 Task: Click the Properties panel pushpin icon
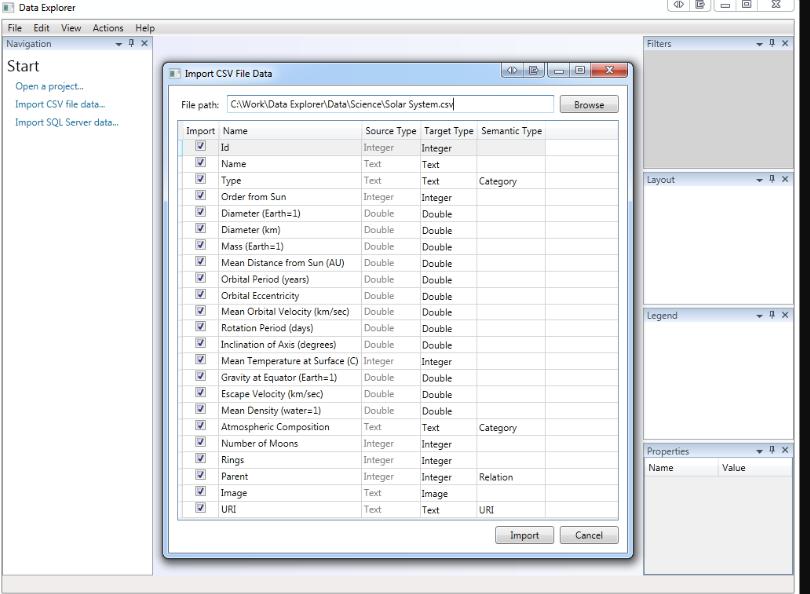coord(772,452)
